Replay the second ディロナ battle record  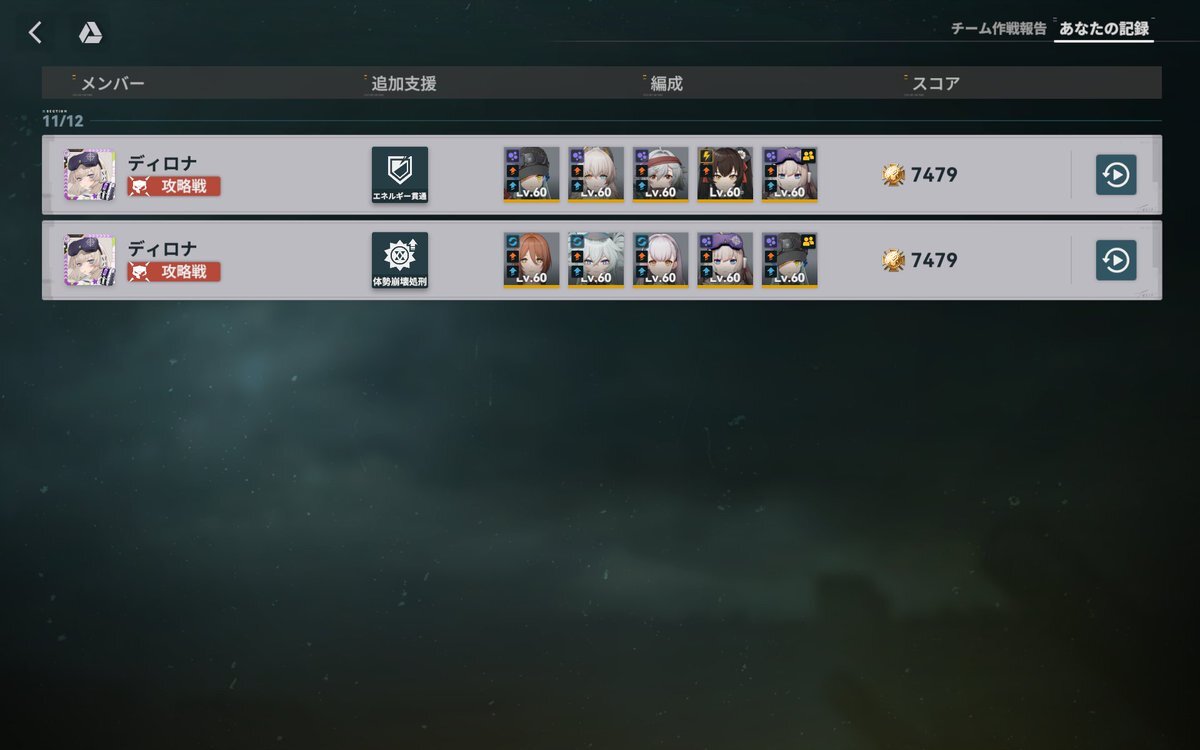click(x=1116, y=261)
